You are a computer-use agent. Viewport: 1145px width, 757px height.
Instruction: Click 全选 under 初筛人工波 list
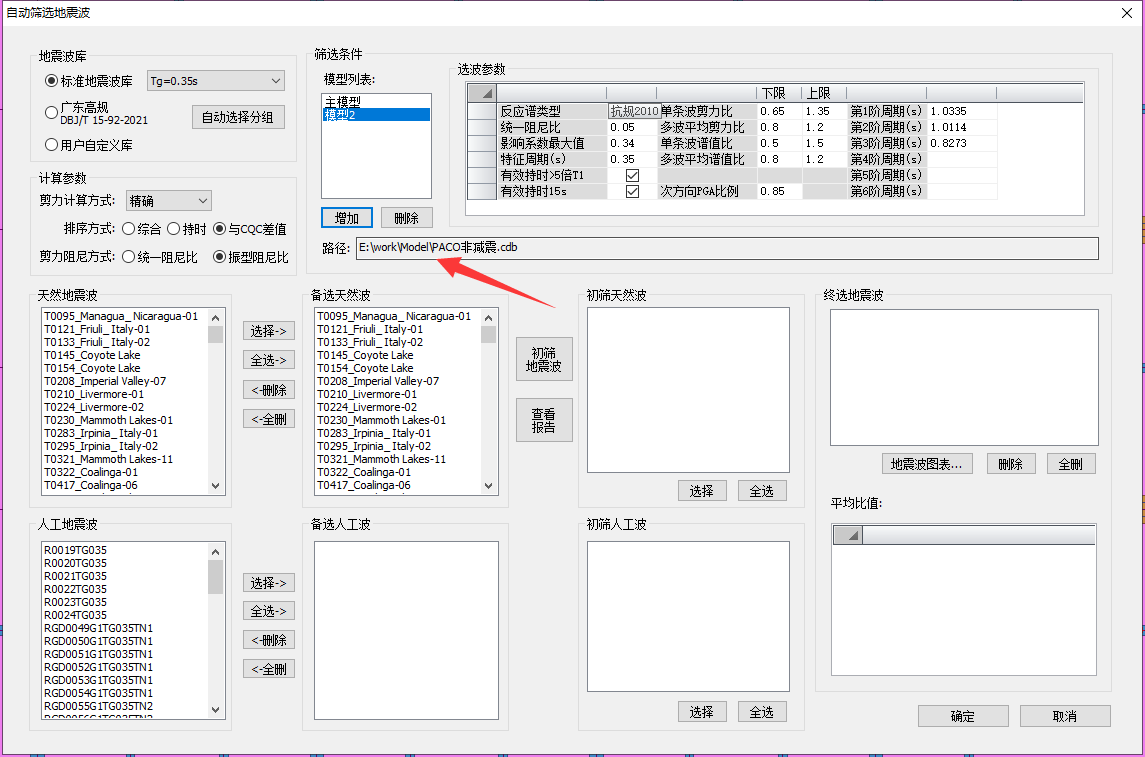coord(762,712)
